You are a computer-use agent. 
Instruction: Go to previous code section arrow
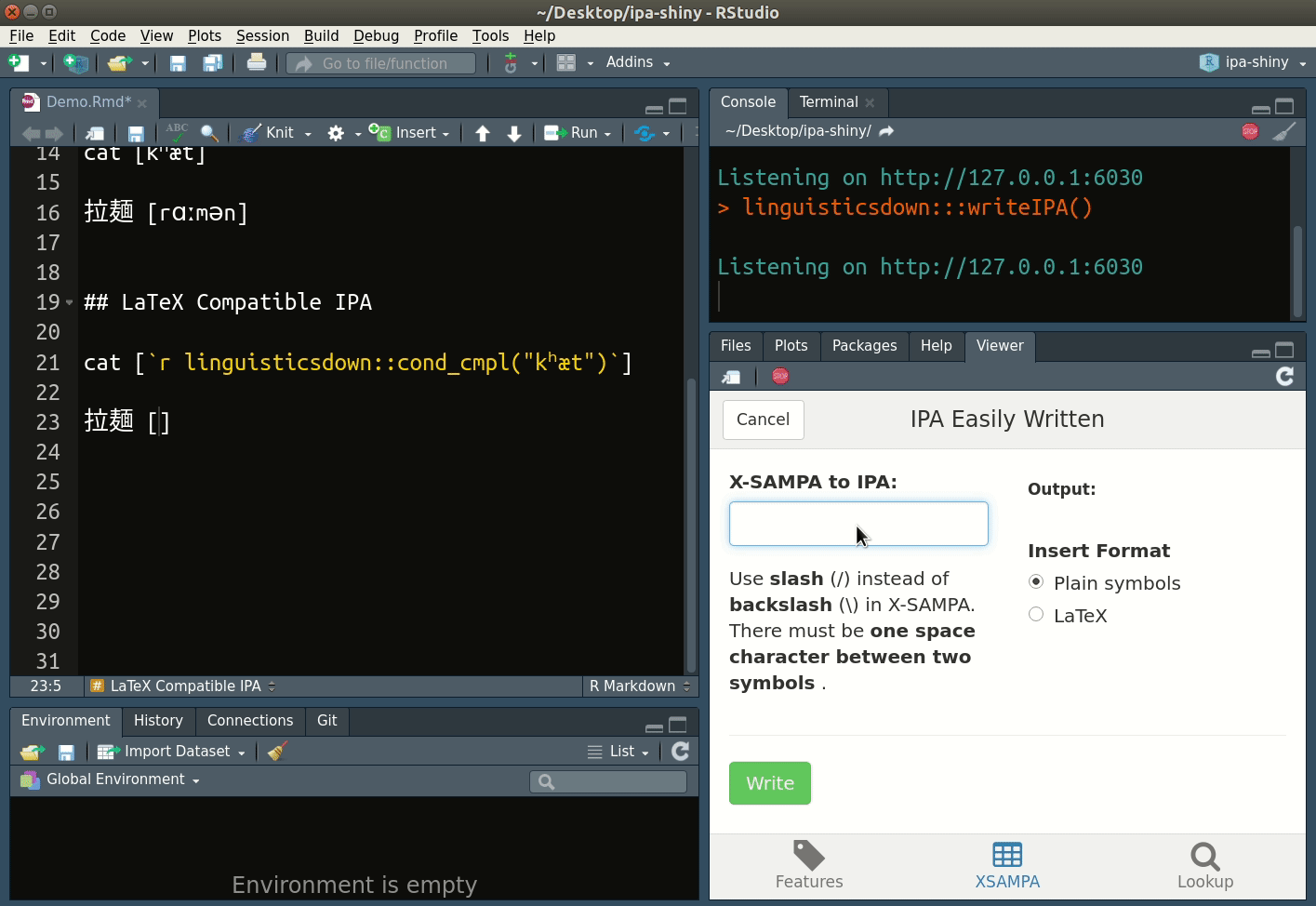pos(482,133)
